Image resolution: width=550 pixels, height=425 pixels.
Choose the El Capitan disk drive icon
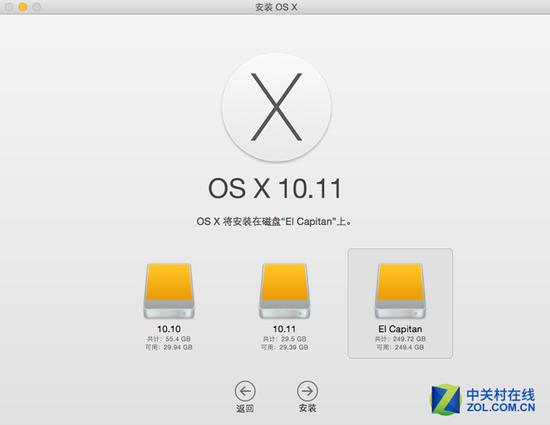point(400,291)
